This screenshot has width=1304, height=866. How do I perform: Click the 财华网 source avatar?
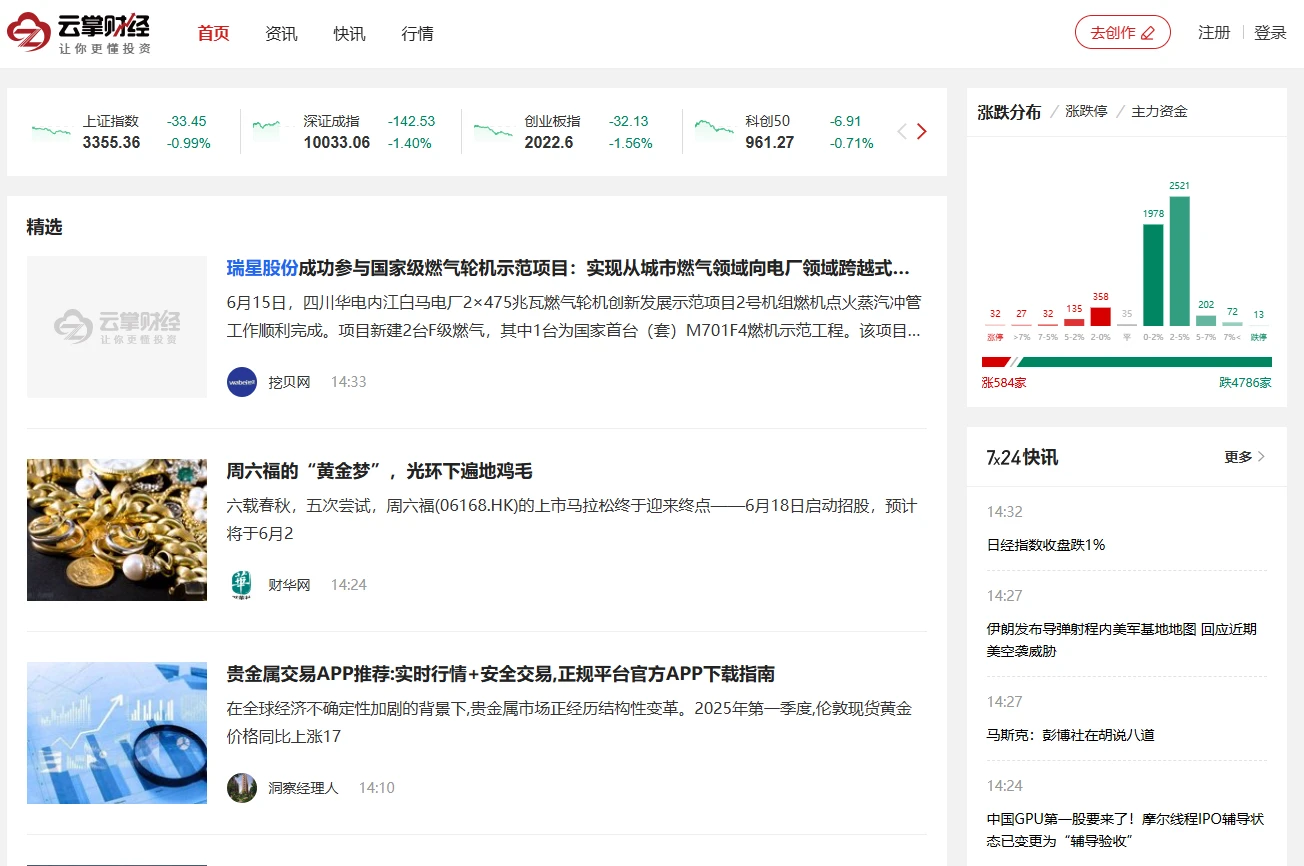(242, 585)
